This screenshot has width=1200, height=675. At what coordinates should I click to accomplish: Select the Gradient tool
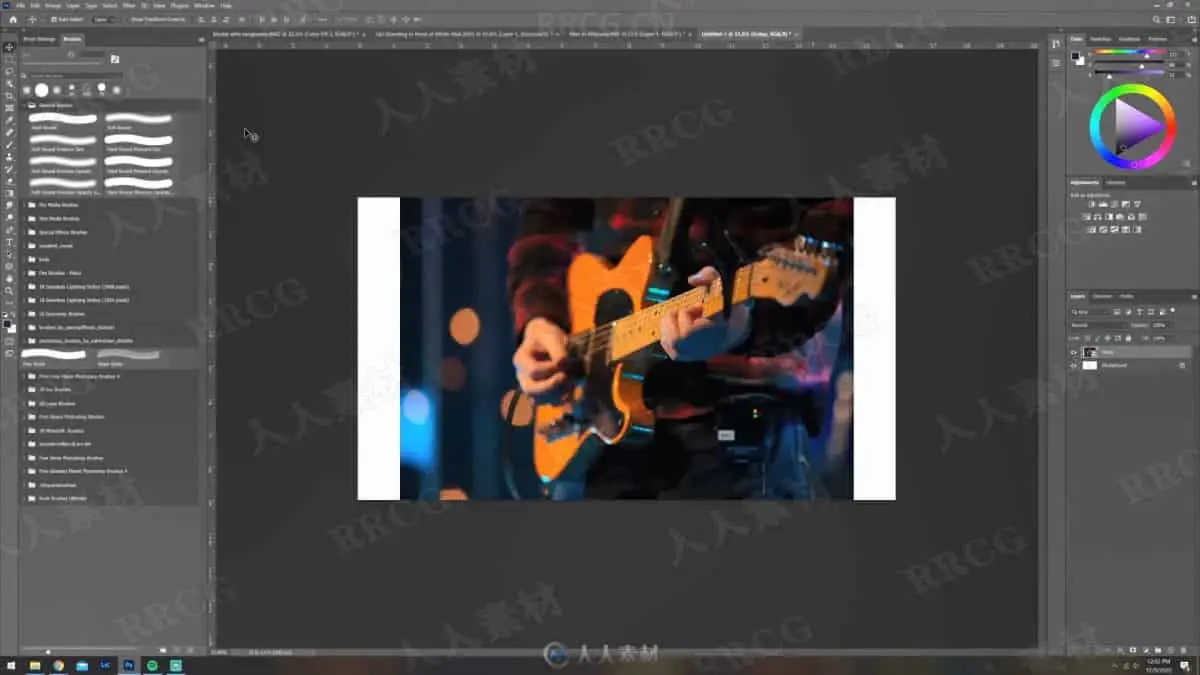click(10, 193)
